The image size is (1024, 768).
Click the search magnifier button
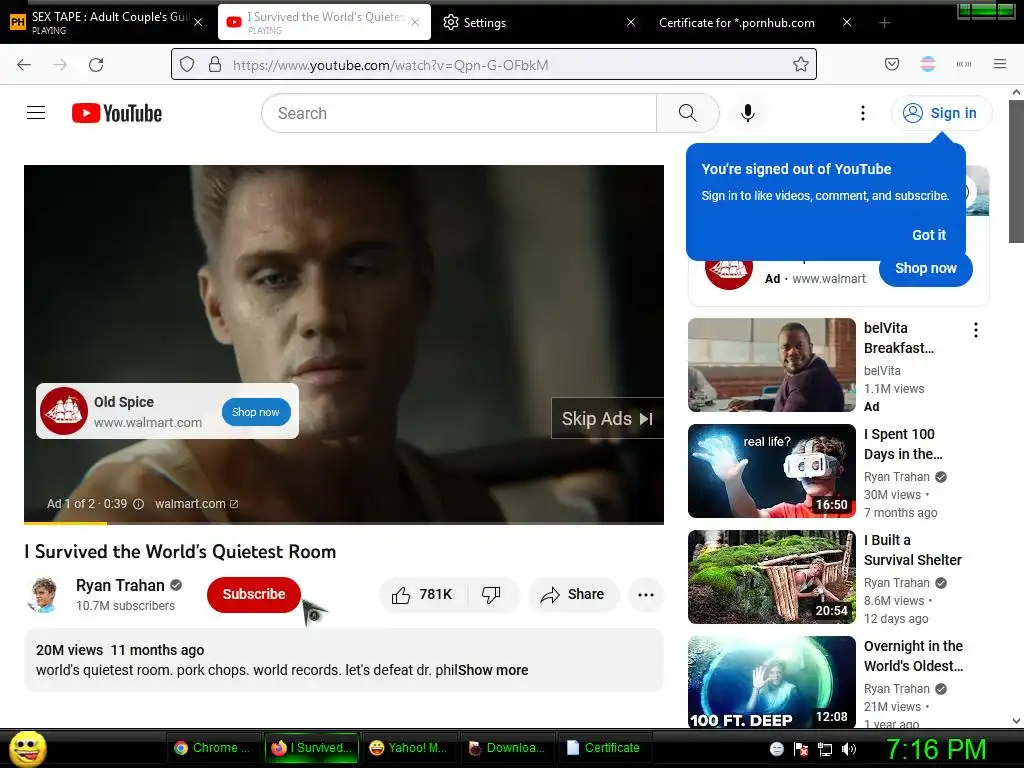coord(688,113)
